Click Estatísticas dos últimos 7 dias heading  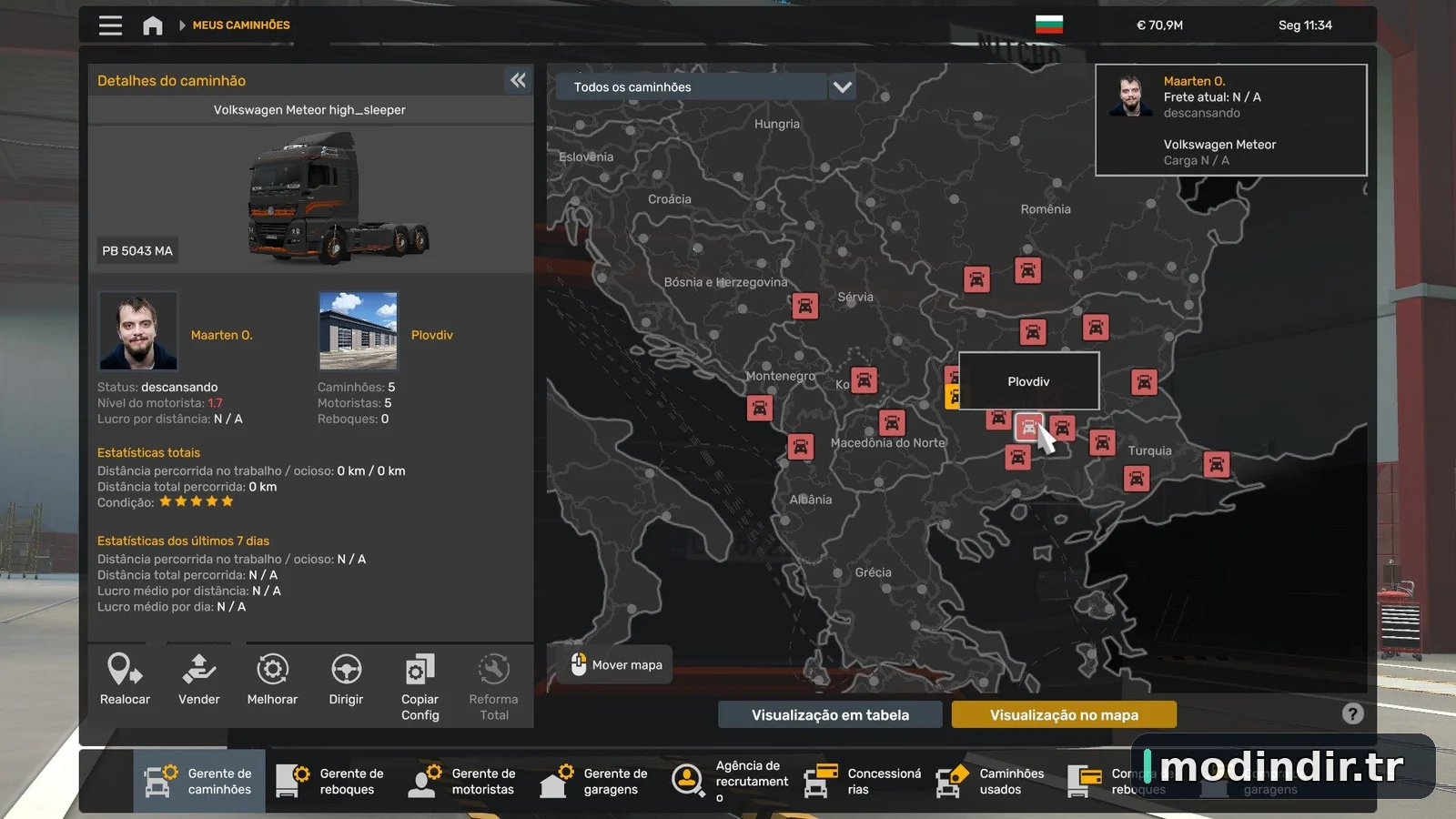click(183, 541)
